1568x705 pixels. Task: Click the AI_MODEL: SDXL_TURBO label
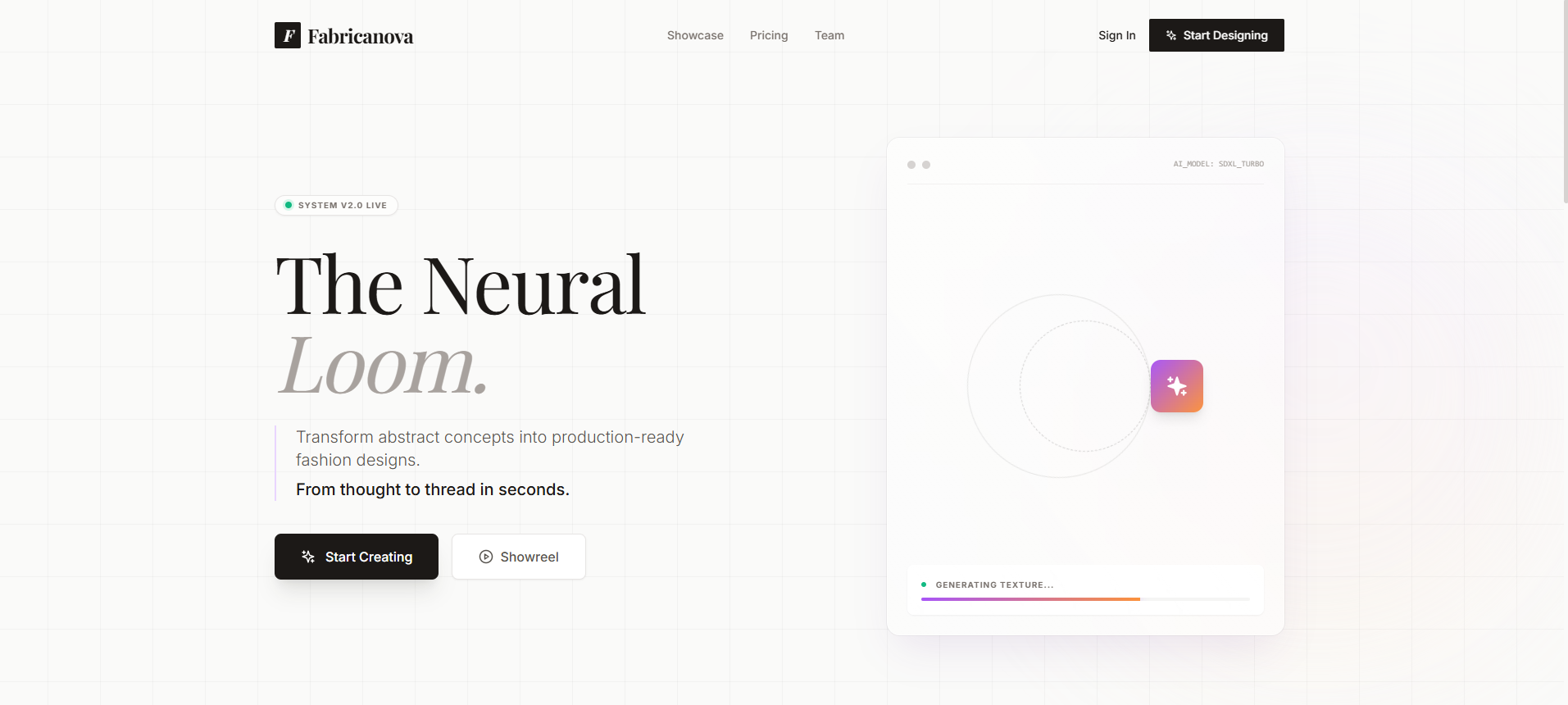1218,164
